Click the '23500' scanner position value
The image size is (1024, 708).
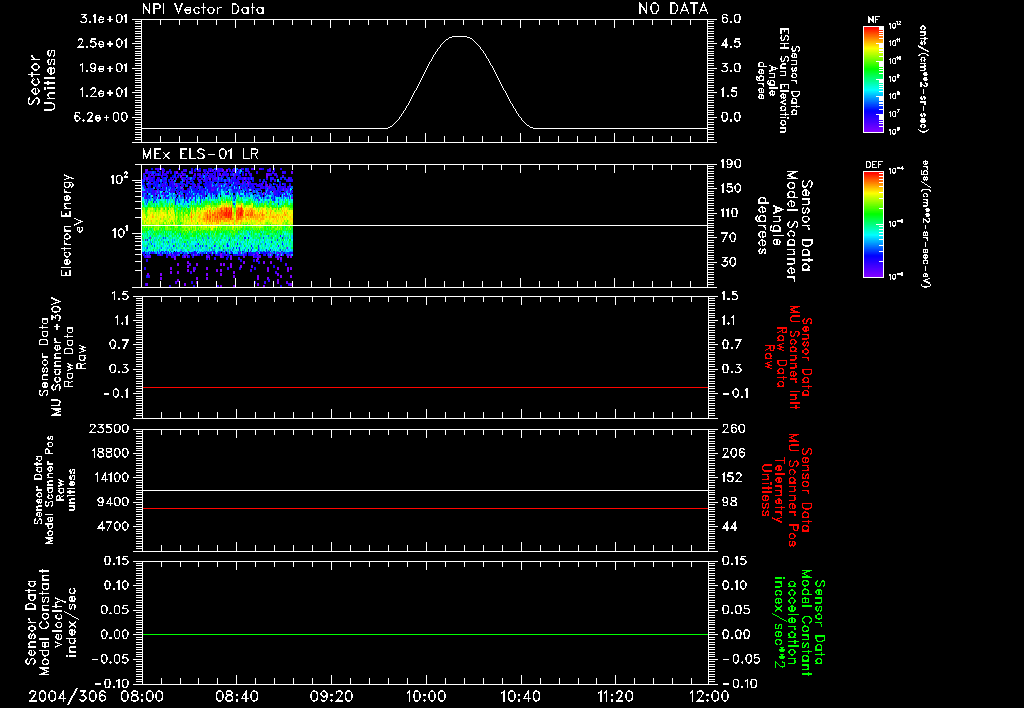point(109,429)
